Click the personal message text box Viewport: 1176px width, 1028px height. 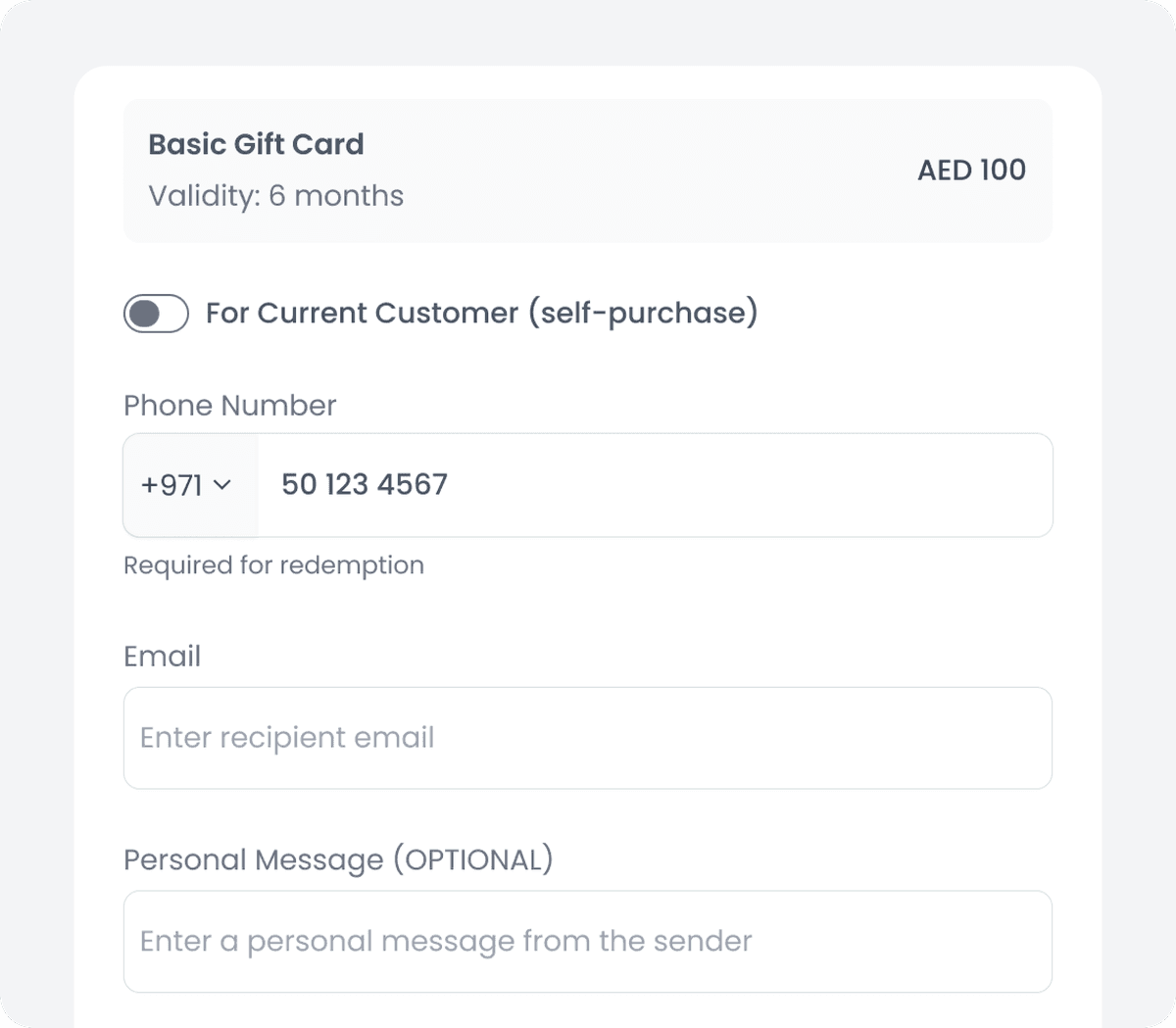(x=586, y=941)
